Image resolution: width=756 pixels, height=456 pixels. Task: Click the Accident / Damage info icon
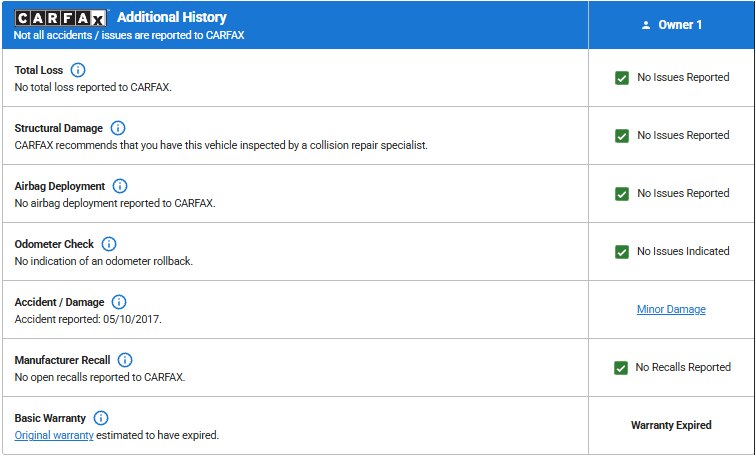pos(119,302)
